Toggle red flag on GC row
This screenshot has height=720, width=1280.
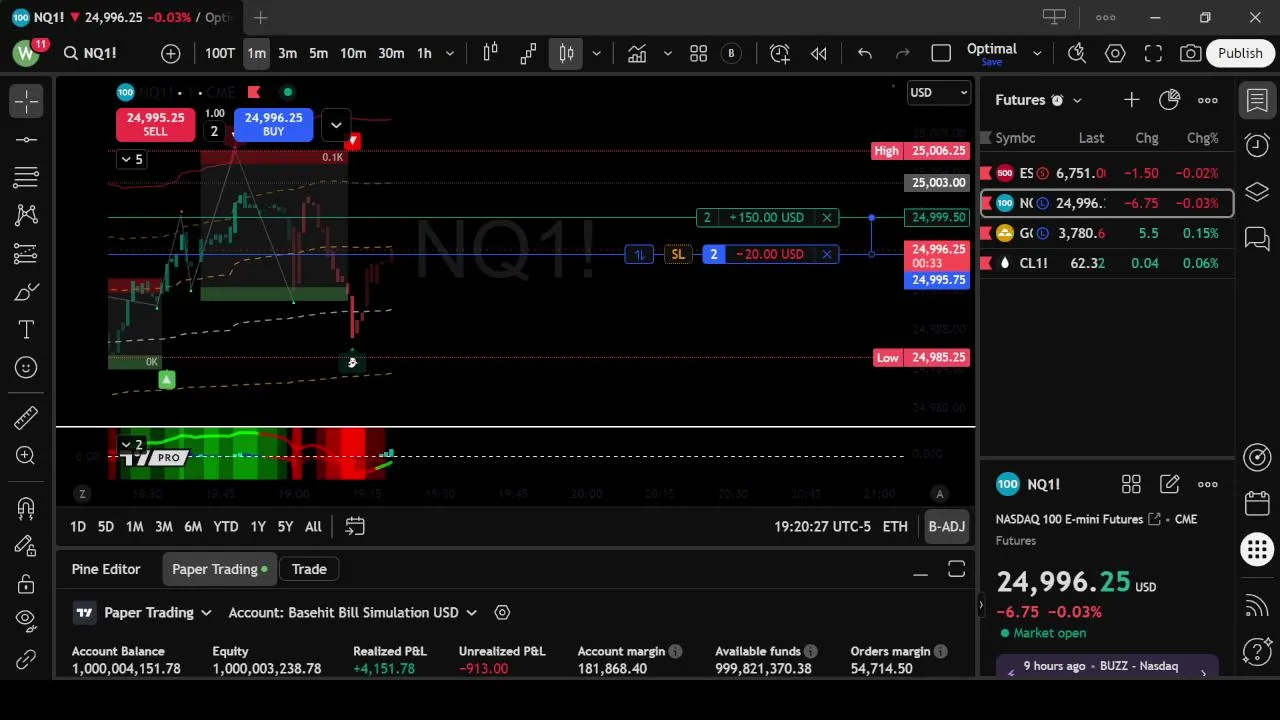(x=986, y=233)
